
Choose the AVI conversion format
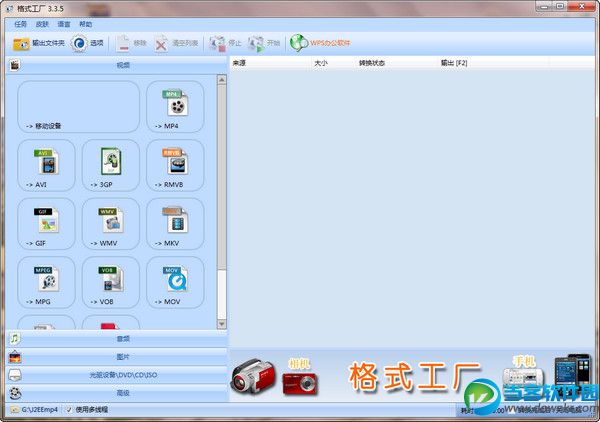click(x=45, y=164)
